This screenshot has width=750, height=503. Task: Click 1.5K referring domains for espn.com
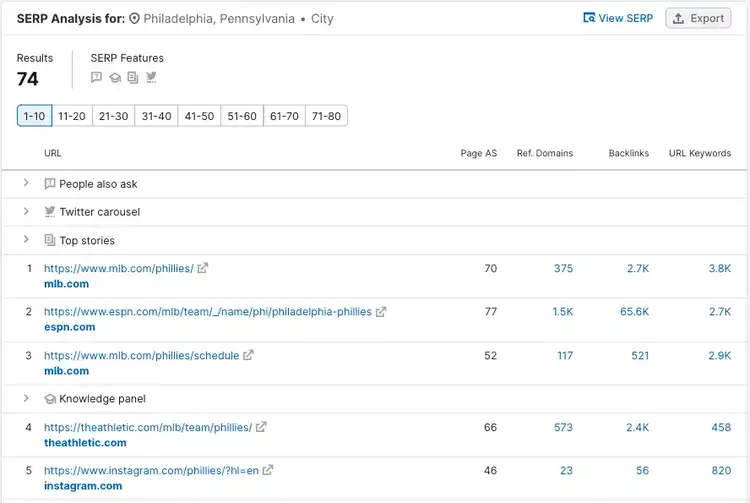click(x=562, y=312)
